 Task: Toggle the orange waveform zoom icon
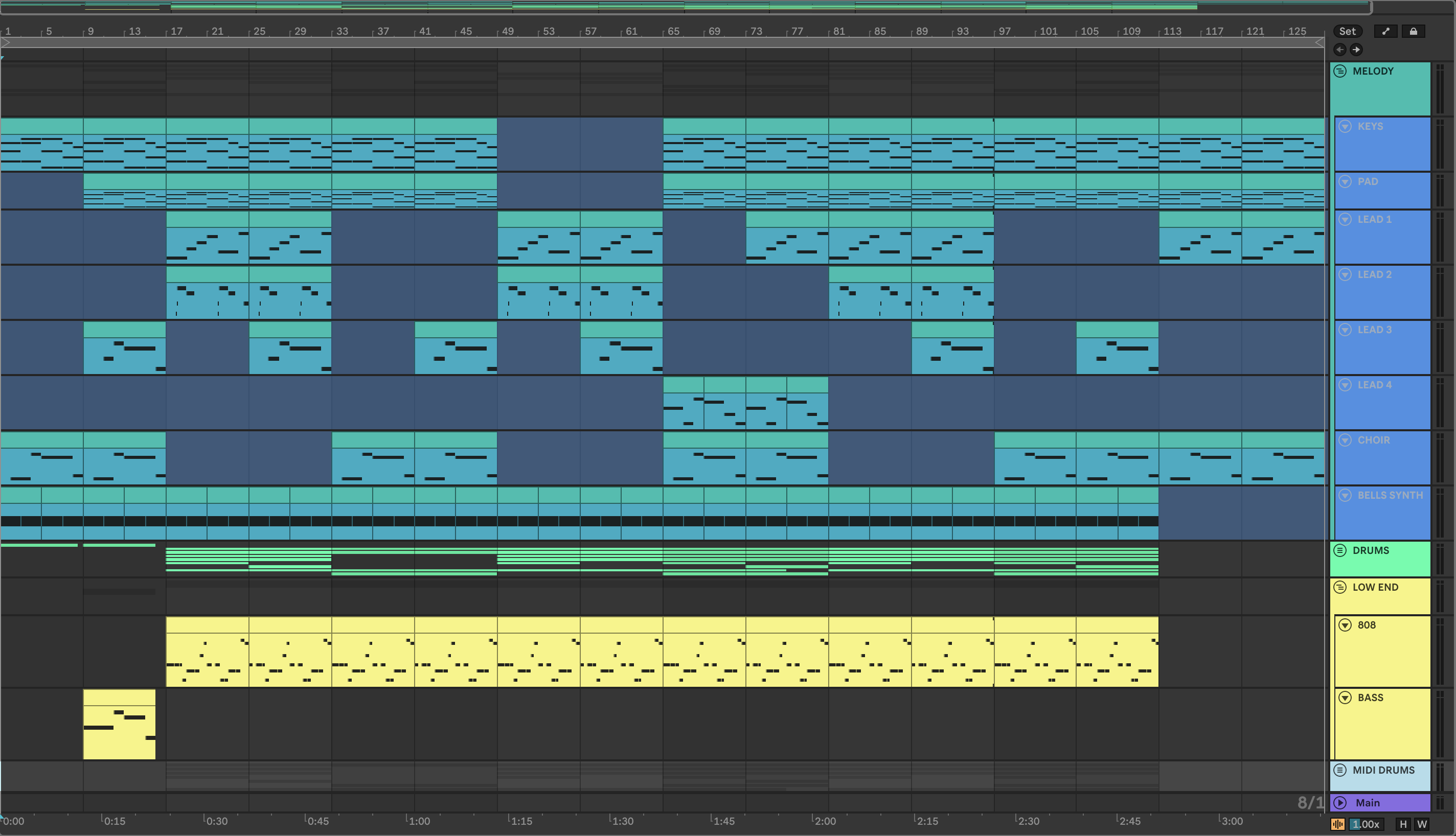point(1338,824)
